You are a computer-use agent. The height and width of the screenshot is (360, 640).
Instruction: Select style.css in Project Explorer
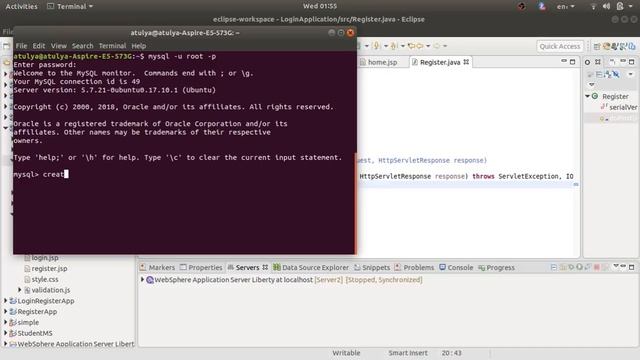pyautogui.click(x=41, y=279)
